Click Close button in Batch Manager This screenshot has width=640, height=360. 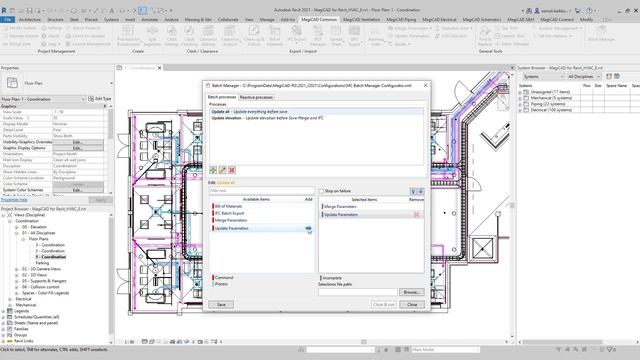pyautogui.click(x=412, y=304)
